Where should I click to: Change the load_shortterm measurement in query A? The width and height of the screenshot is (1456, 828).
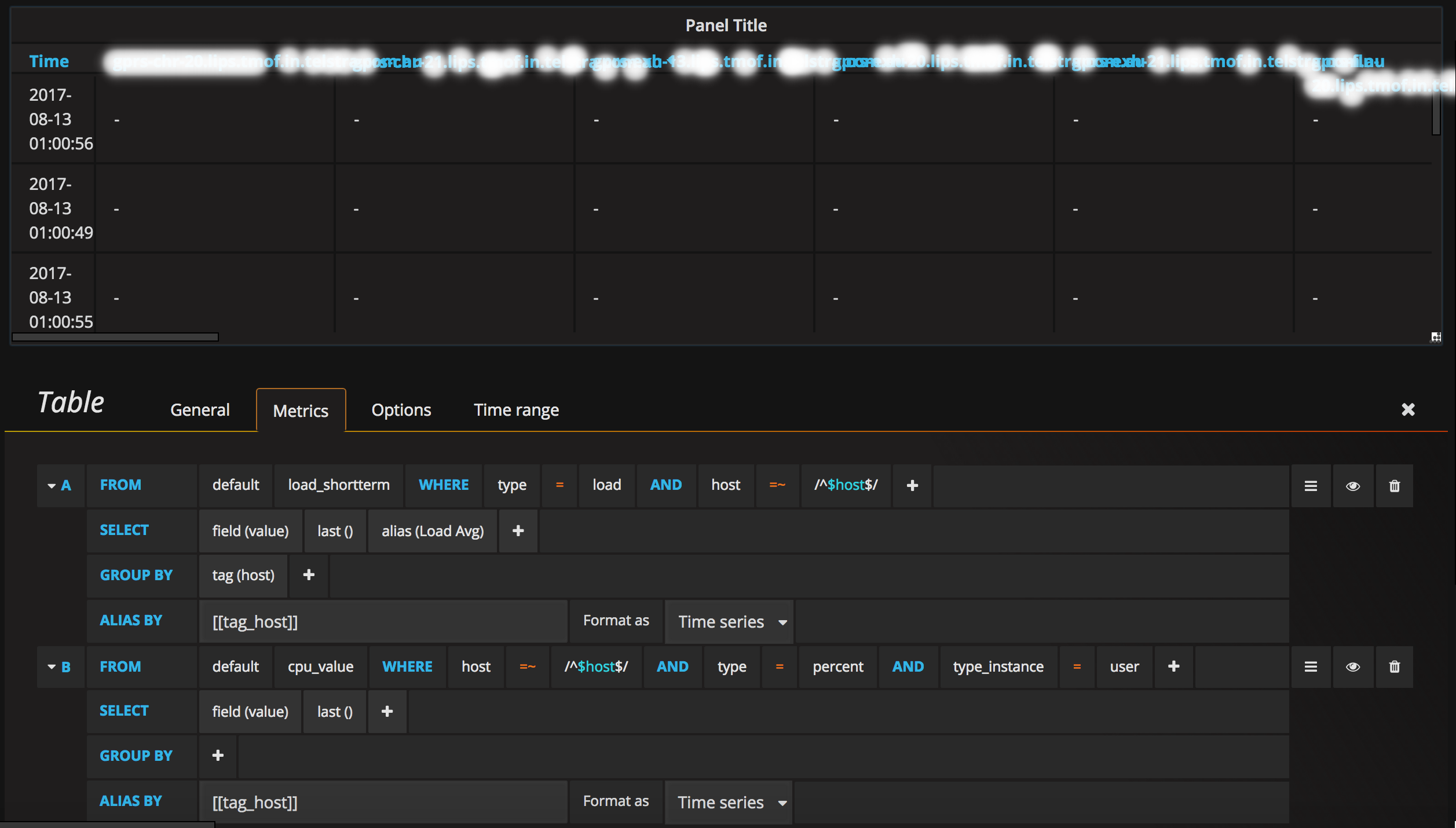[x=339, y=485]
